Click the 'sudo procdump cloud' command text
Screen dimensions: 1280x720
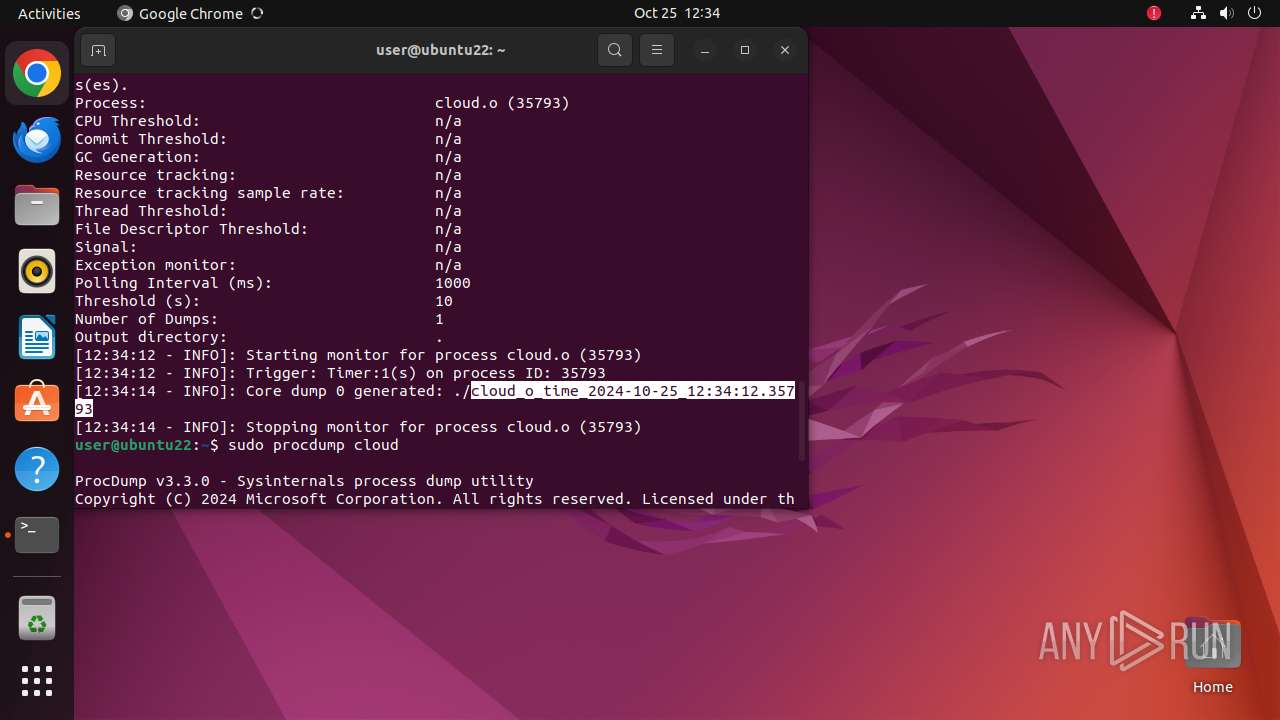(x=314, y=445)
